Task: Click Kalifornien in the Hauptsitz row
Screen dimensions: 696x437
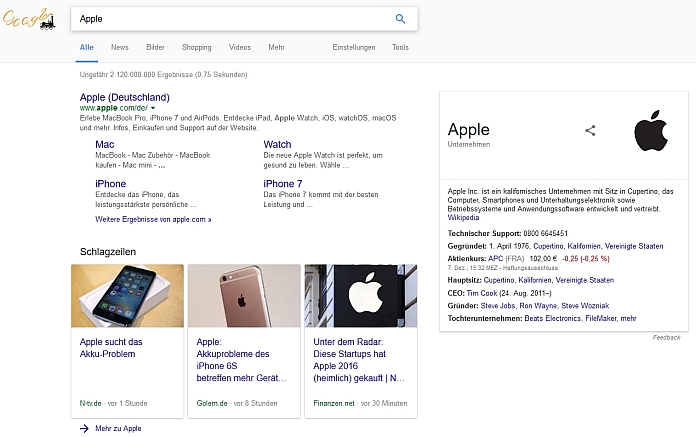Action: [x=535, y=280]
